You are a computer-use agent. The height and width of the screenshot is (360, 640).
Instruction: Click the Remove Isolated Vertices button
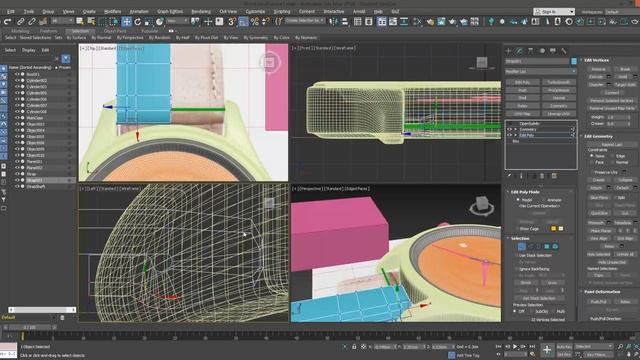coord(611,100)
